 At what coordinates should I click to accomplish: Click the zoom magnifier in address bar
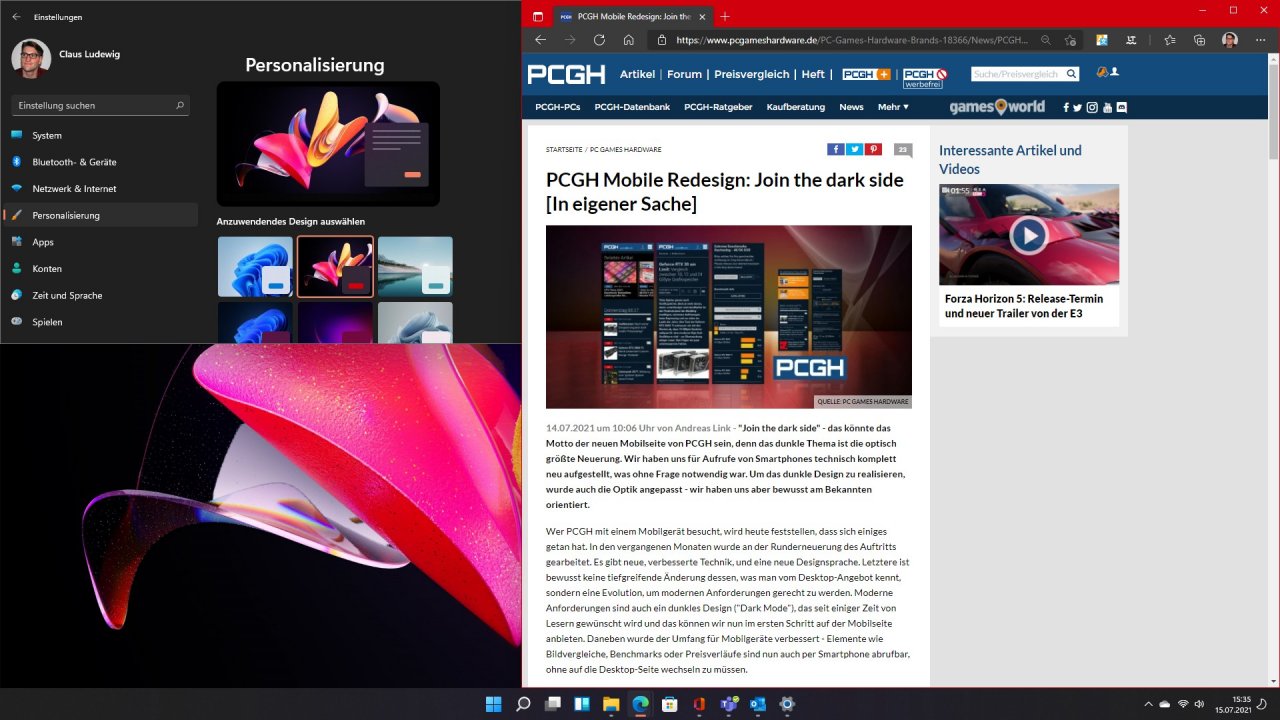(x=1045, y=40)
